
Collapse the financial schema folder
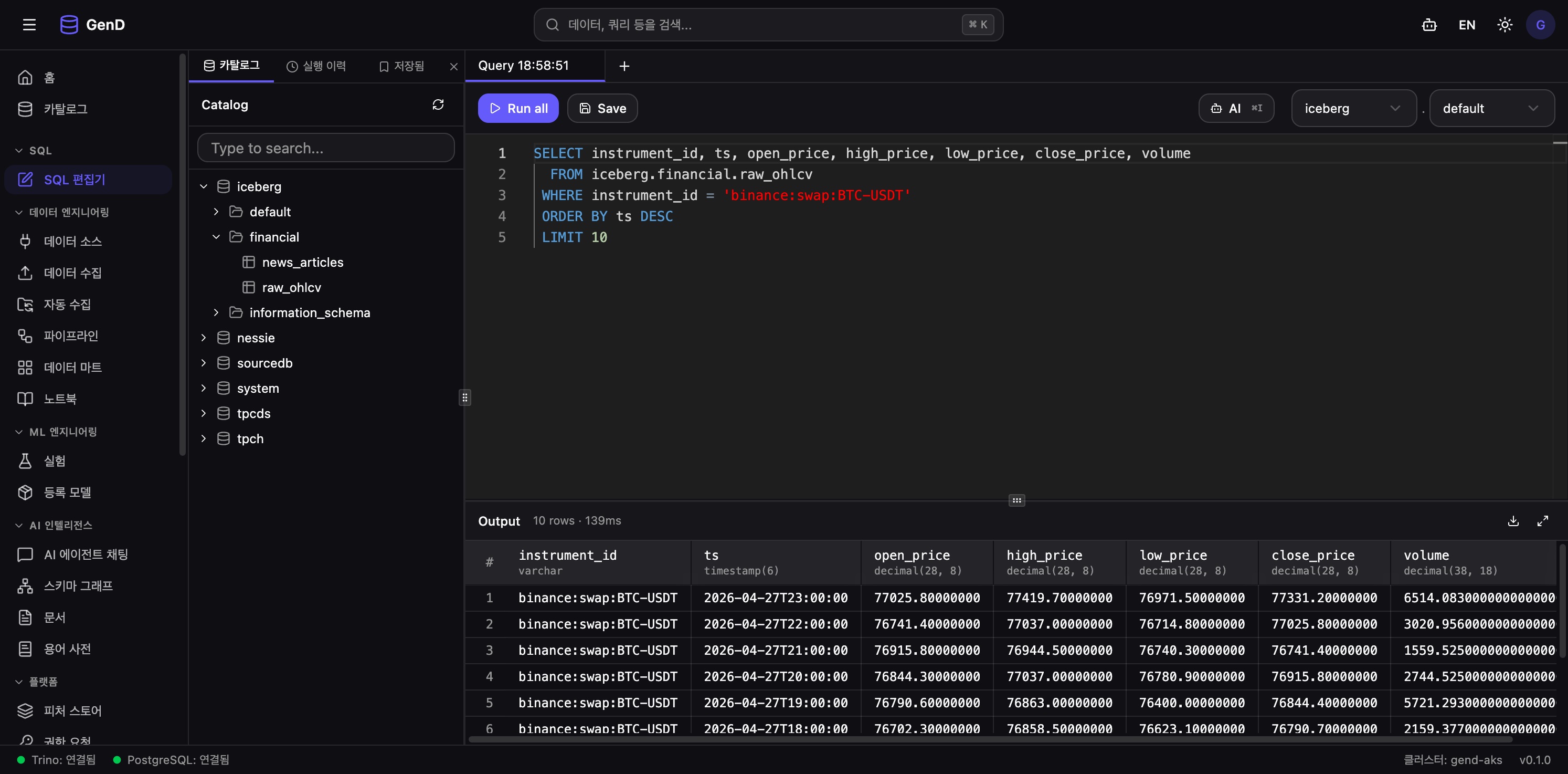click(216, 237)
